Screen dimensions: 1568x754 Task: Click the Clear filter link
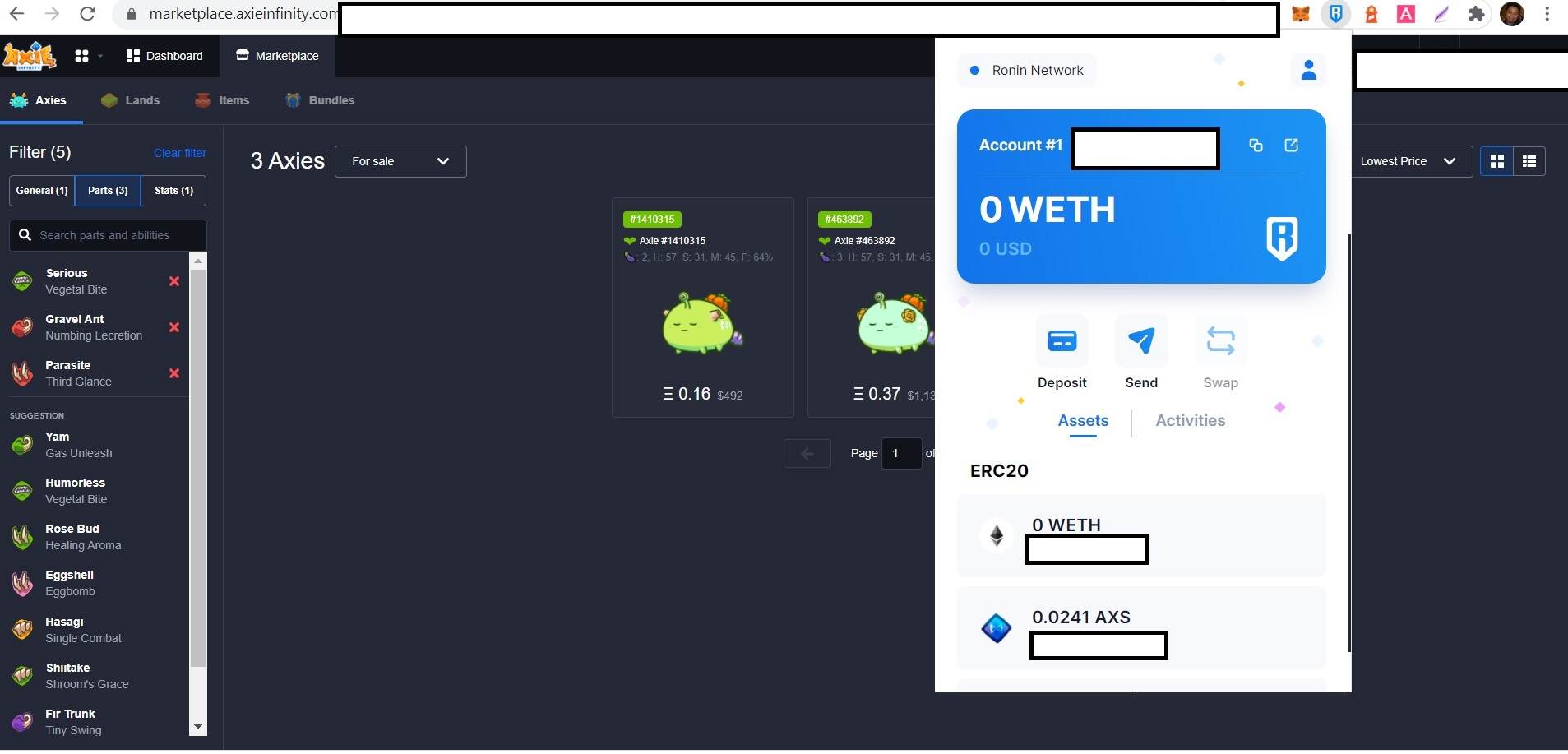[x=179, y=153]
